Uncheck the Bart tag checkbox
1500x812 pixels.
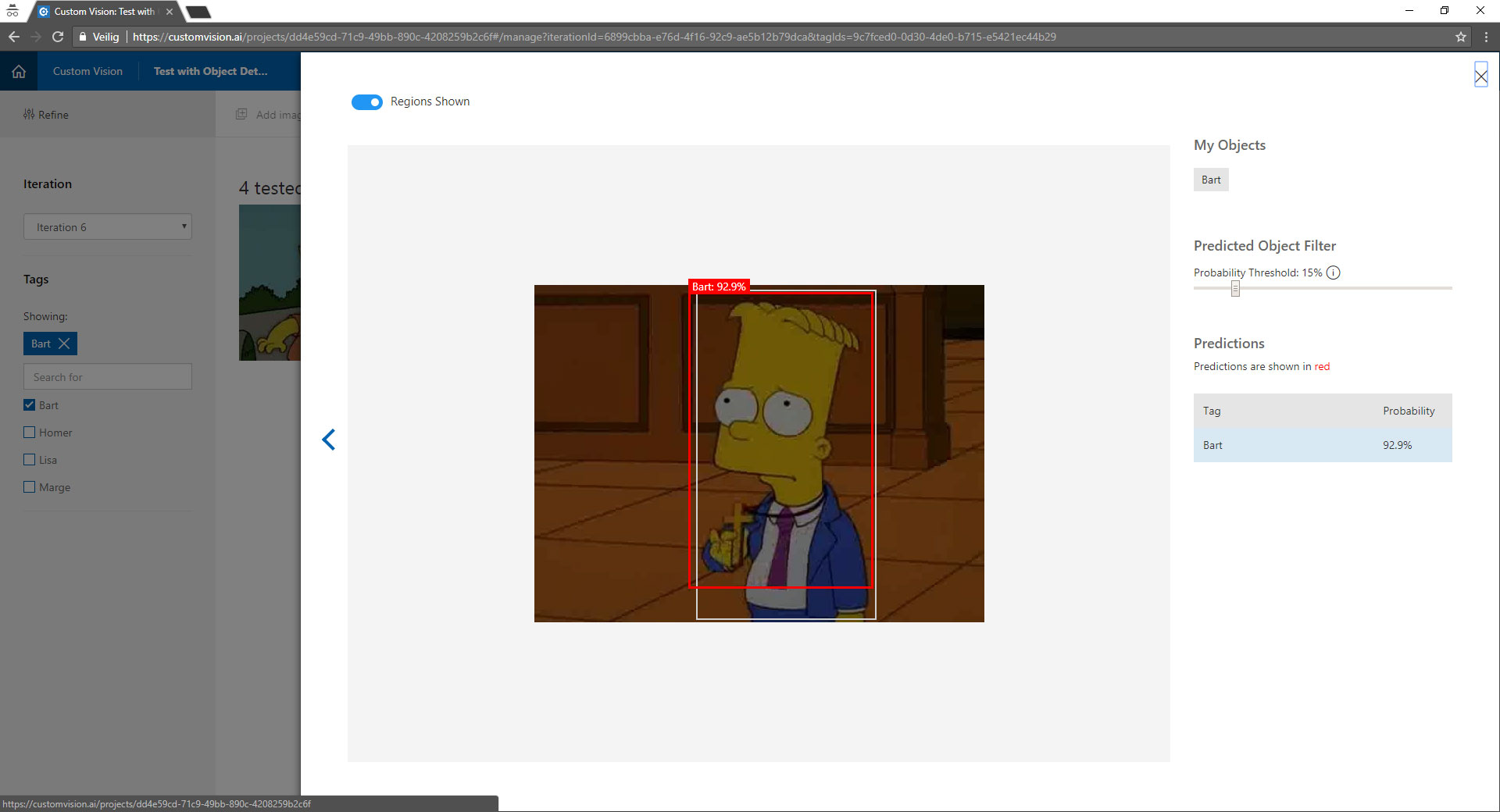click(30, 404)
